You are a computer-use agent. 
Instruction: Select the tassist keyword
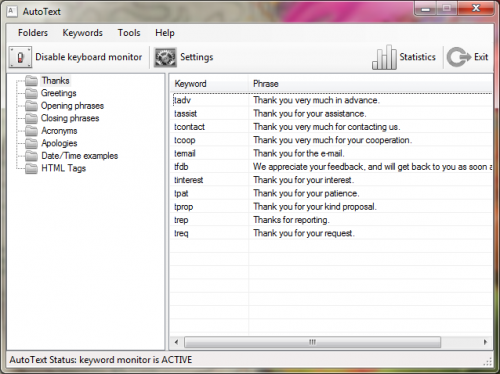185,113
